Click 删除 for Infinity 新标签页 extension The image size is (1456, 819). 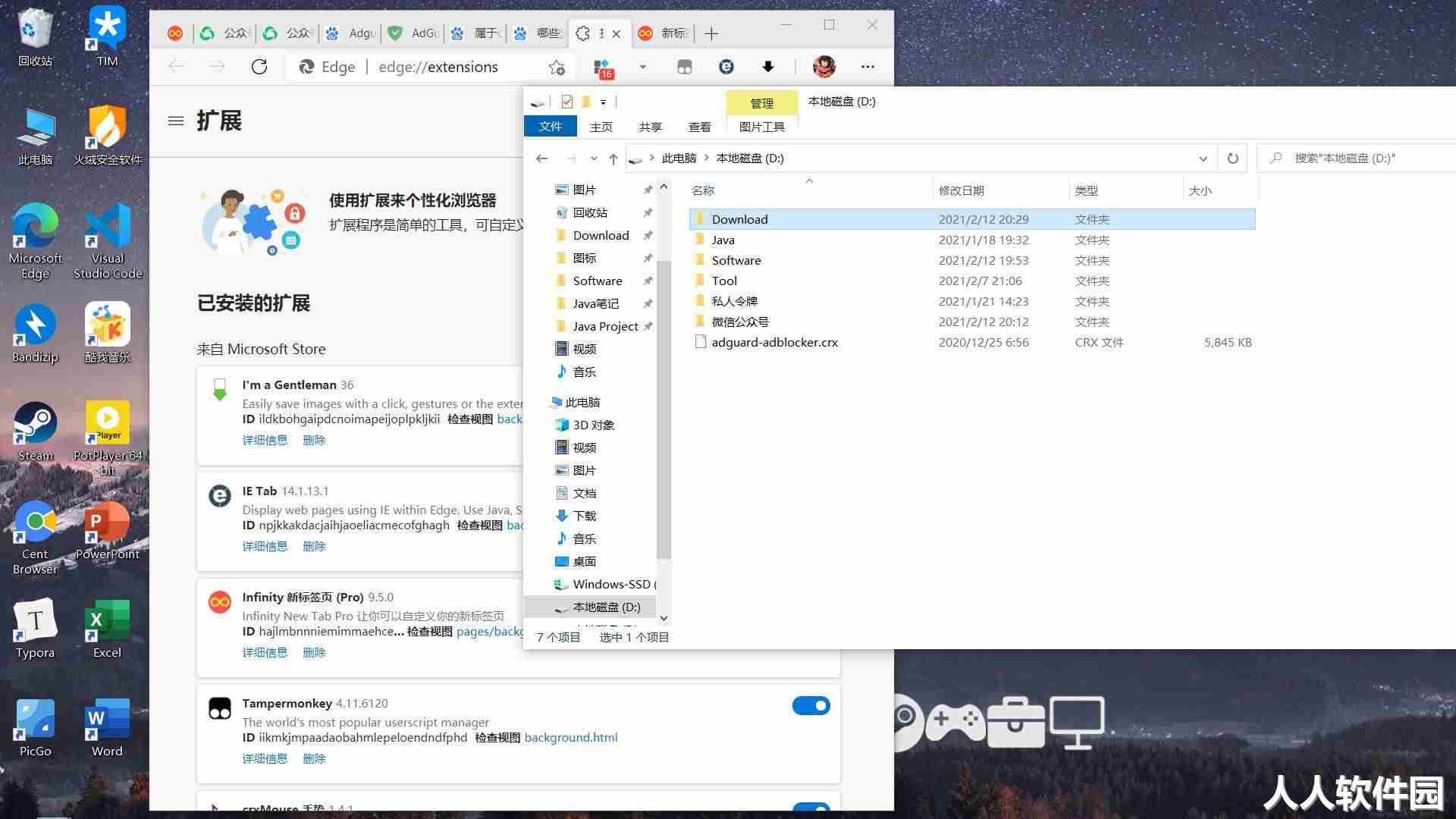[314, 652]
